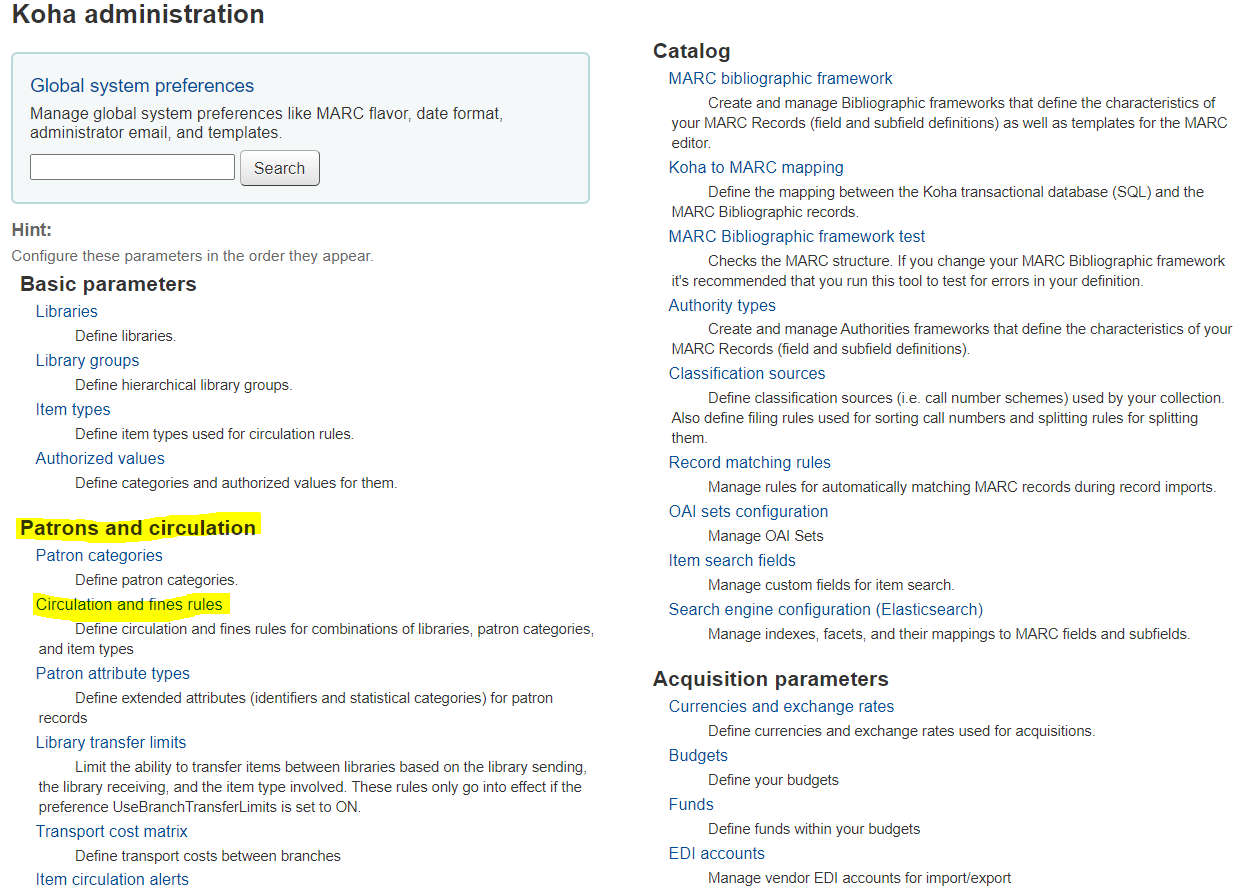
Task: Open the Classification sources link
Action: (x=747, y=374)
